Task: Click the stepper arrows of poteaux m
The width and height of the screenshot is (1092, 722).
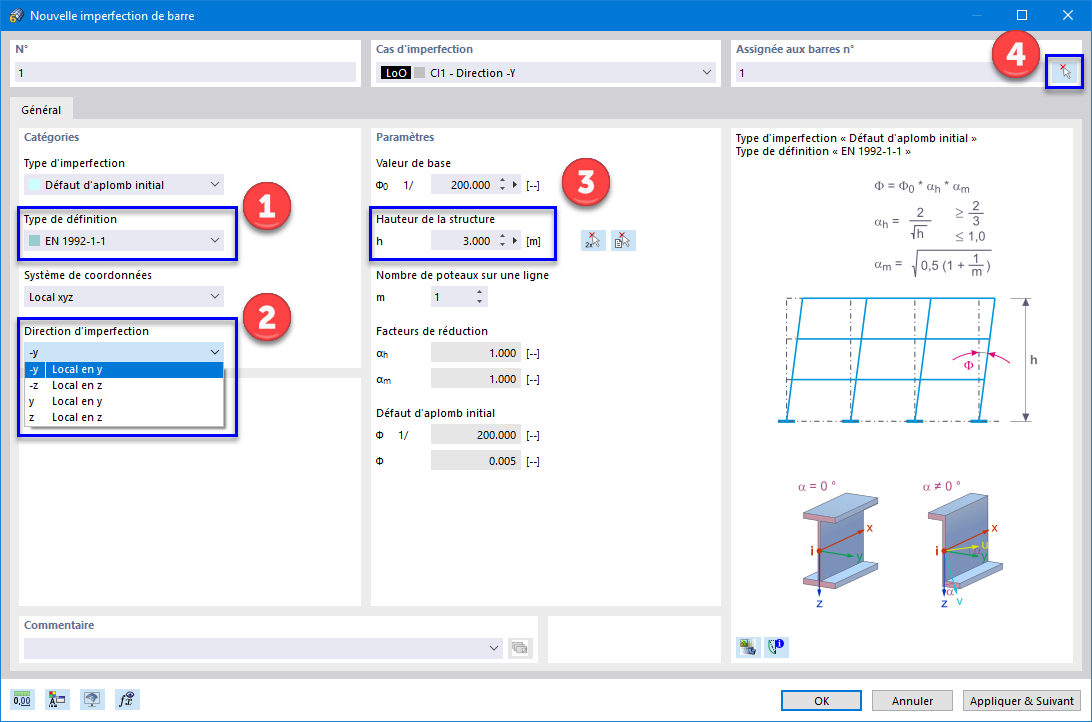Action: pyautogui.click(x=480, y=297)
